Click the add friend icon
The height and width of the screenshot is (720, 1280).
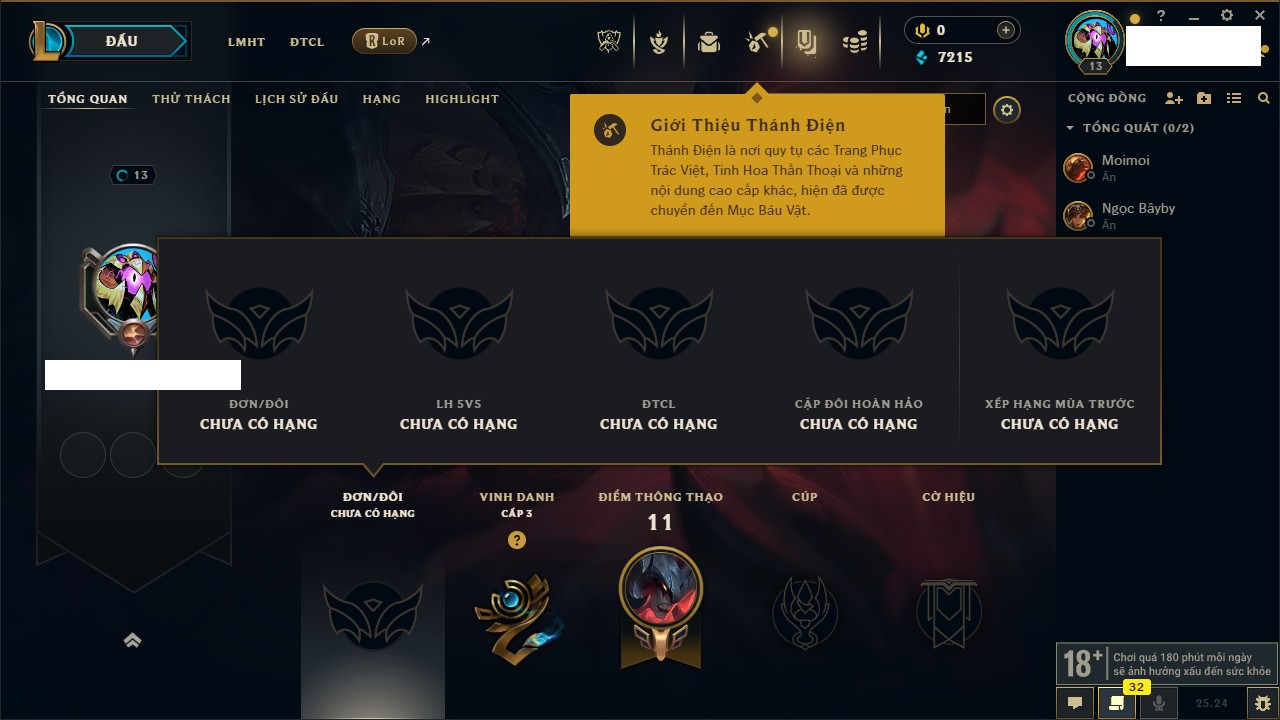pyautogui.click(x=1174, y=98)
